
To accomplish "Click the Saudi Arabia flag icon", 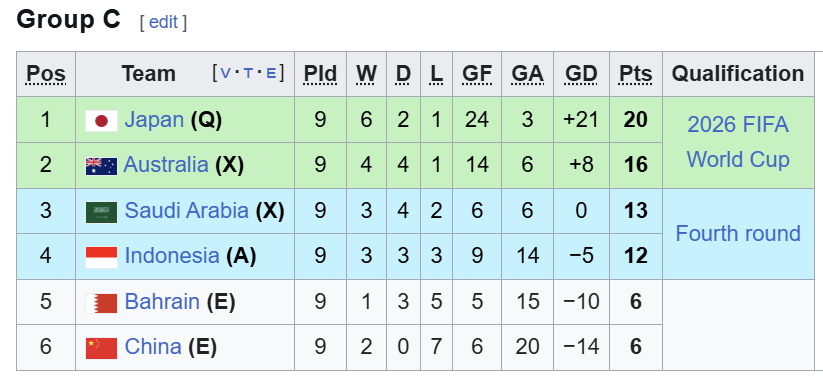I will pyautogui.click(x=101, y=212).
